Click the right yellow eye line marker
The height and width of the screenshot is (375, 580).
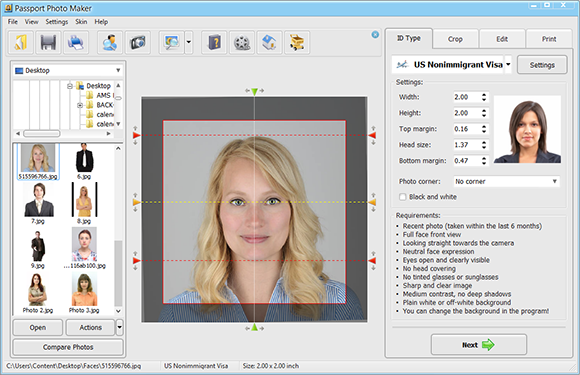pos(372,202)
